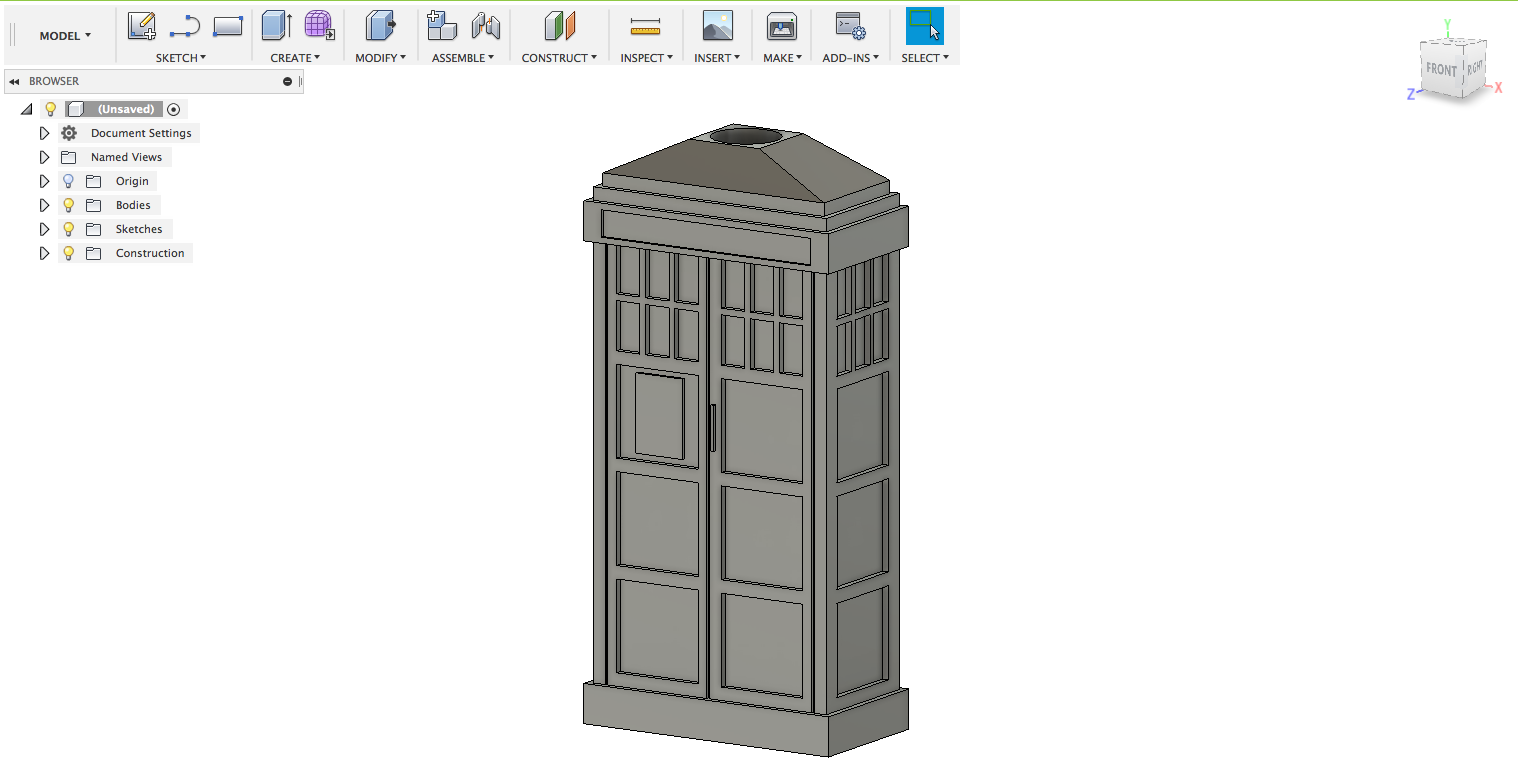This screenshot has width=1518, height=777.
Task: Click the browser options minus-circle icon
Action: coord(287,82)
